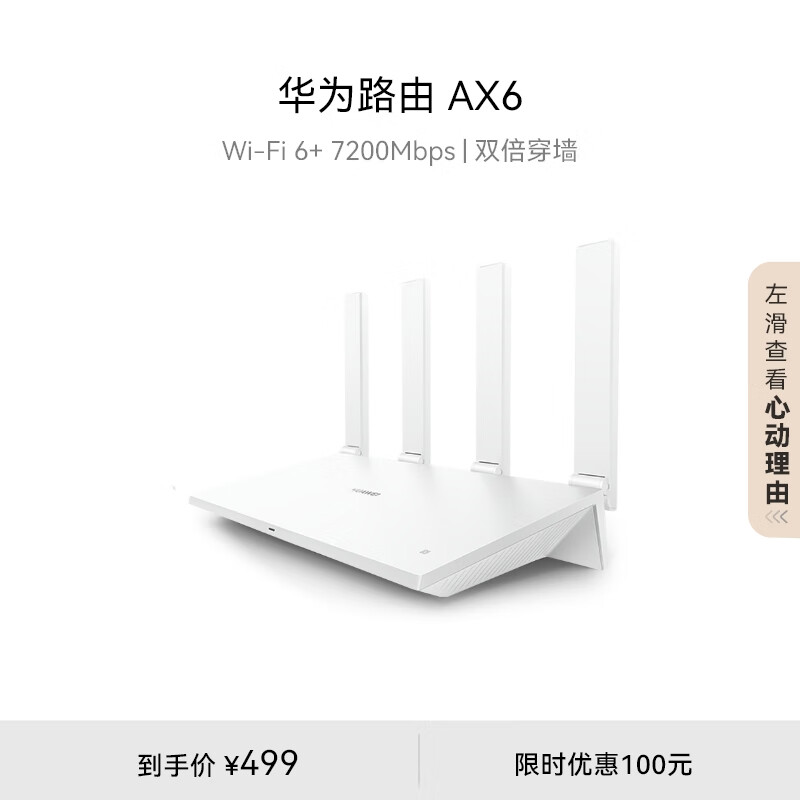Click the Wi-Fi 6+ 7200Mbps spec text
The image size is (800, 800).
pos(338,152)
